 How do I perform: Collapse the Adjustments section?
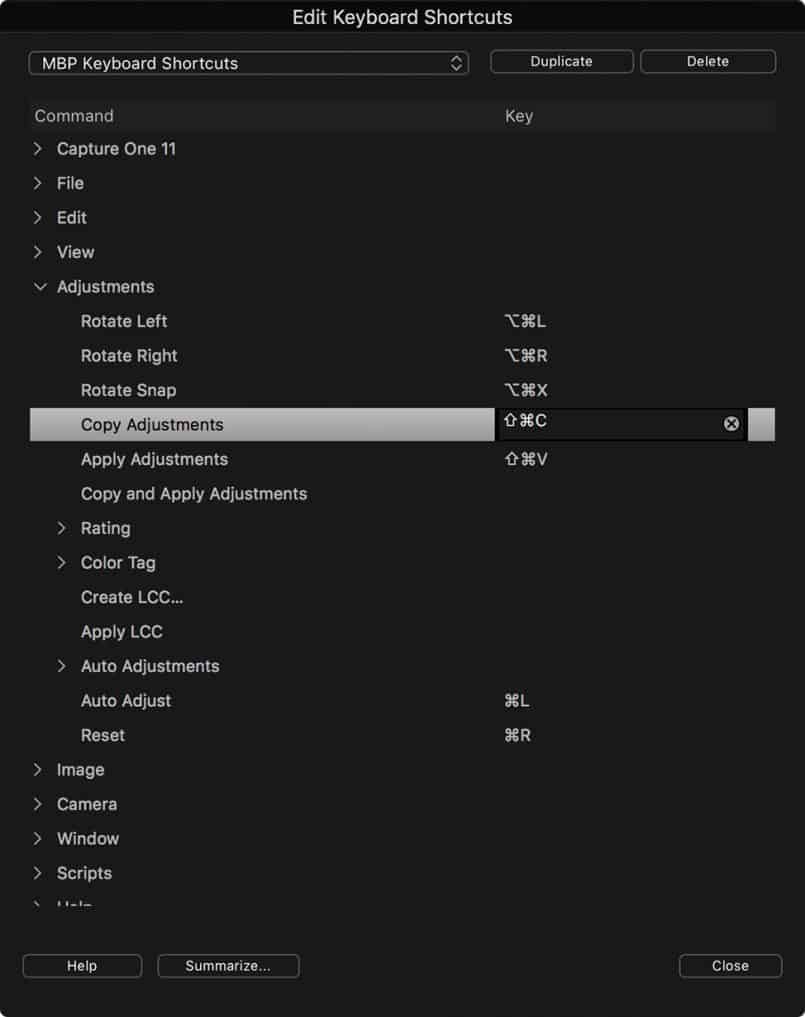[x=40, y=286]
